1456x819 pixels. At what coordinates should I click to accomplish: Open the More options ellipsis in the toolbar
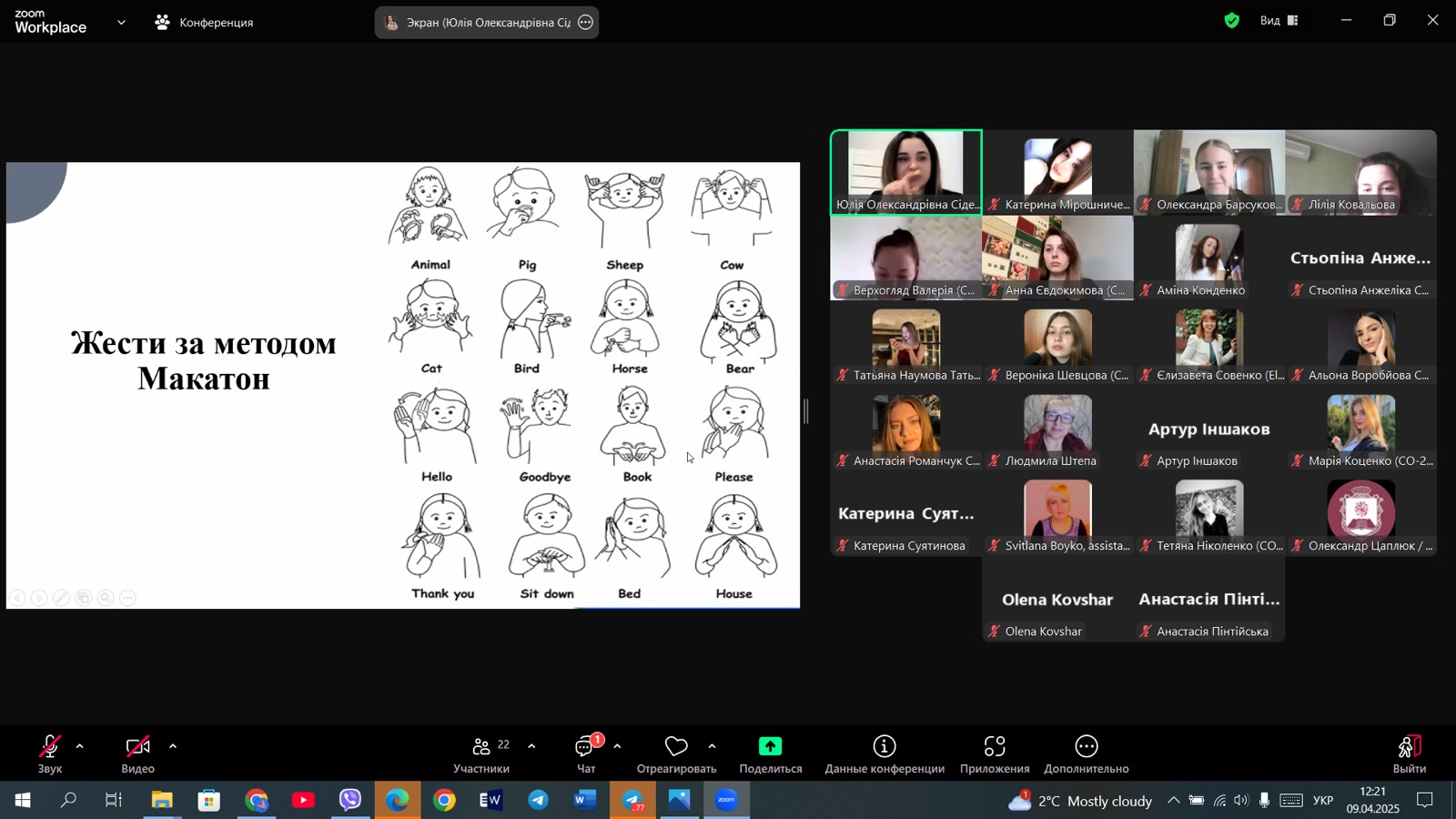click(x=1086, y=754)
